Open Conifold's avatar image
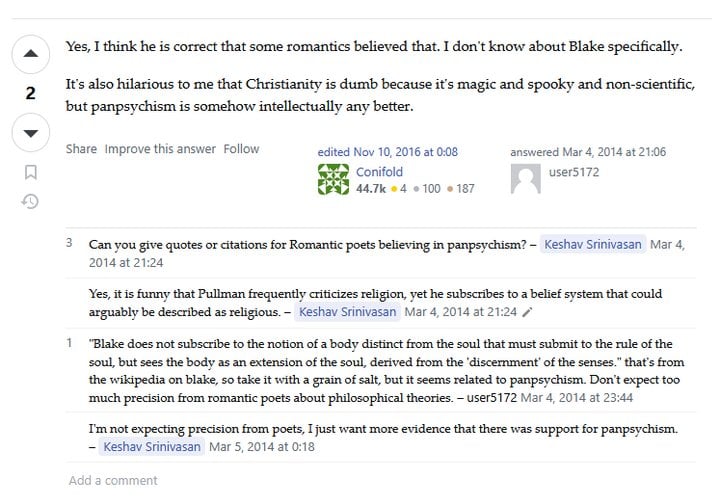The height and width of the screenshot is (504, 720). (x=333, y=179)
